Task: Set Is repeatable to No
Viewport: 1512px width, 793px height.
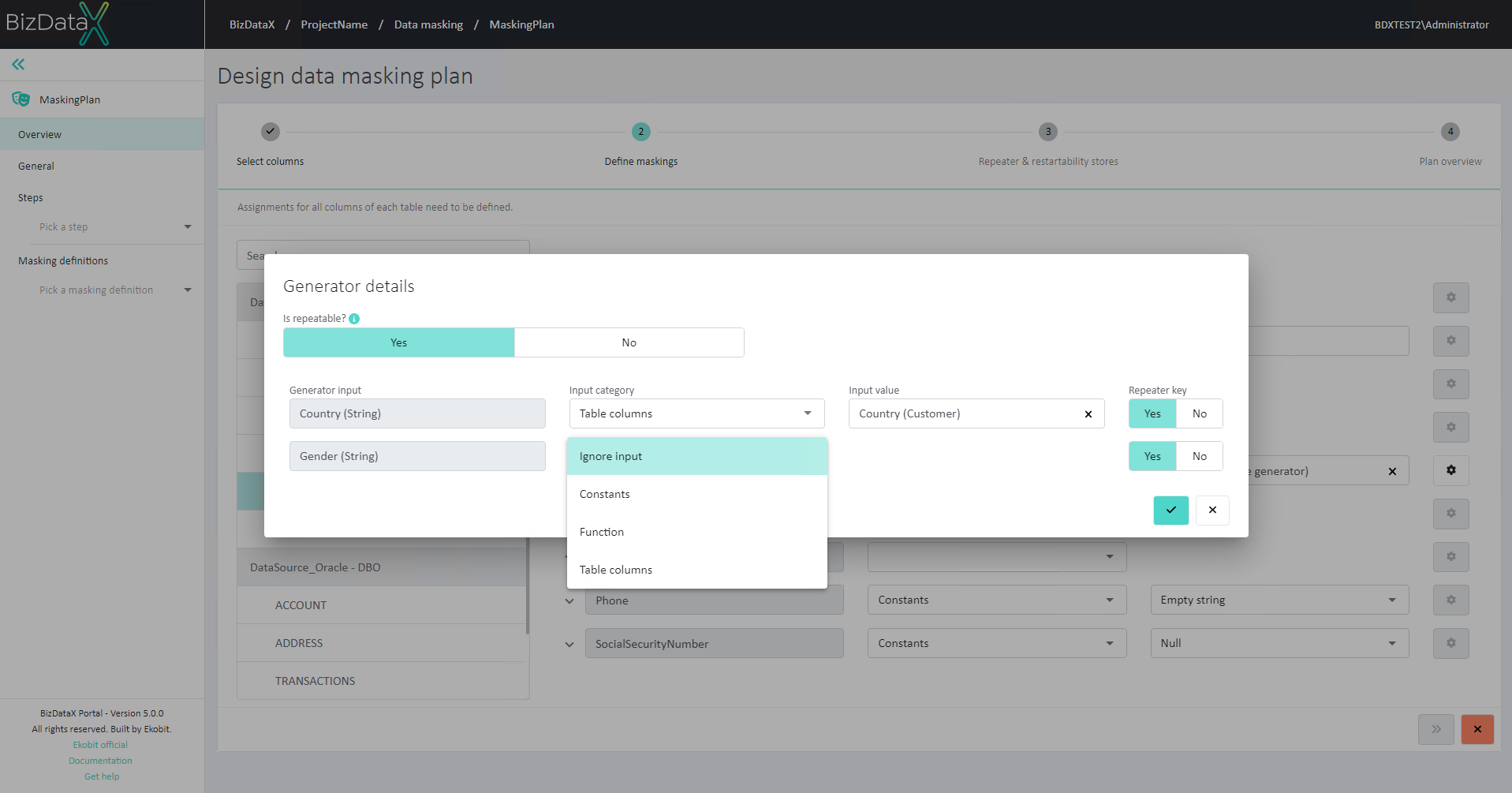Action: click(629, 342)
